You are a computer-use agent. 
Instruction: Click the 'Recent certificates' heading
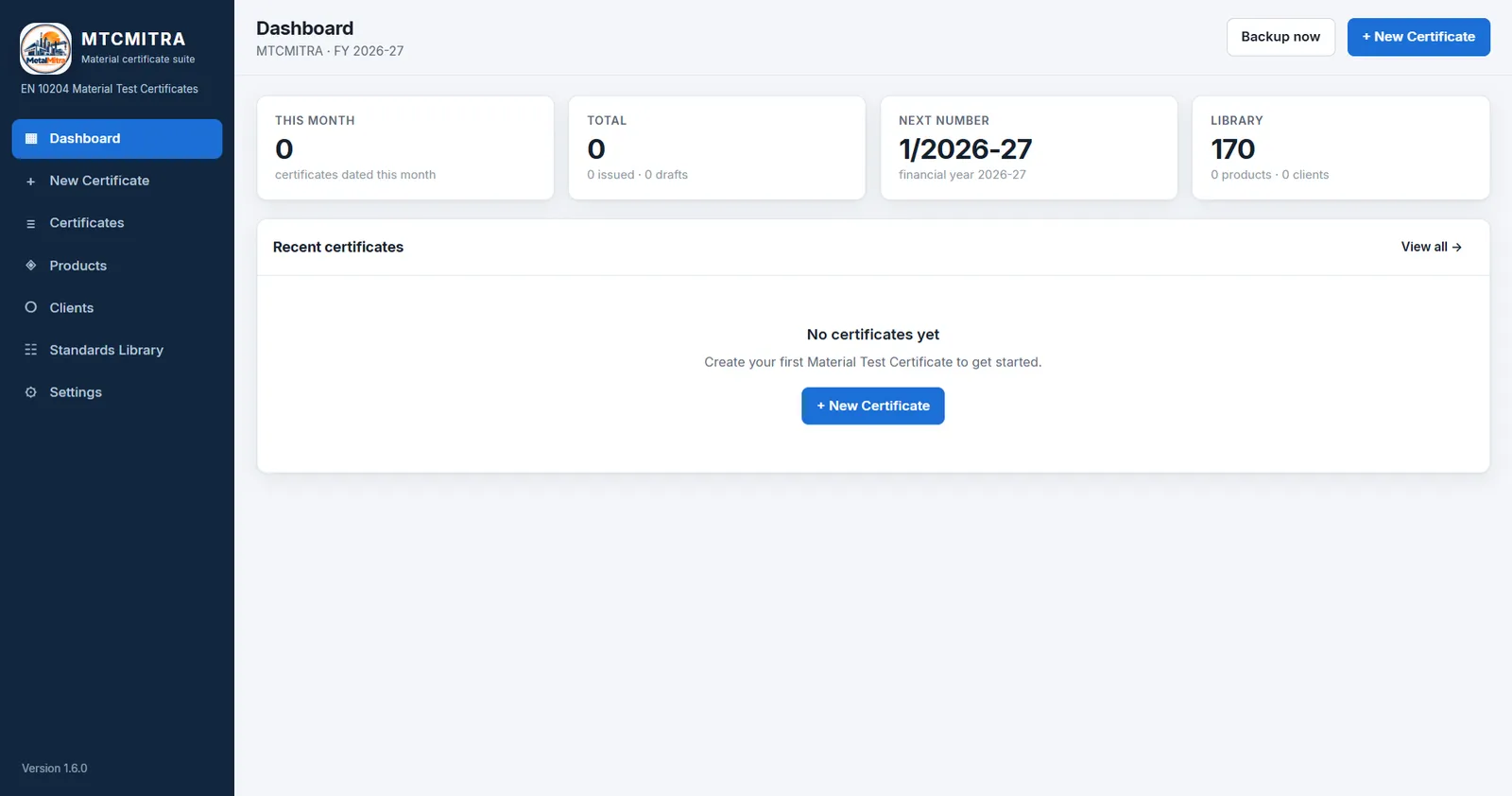click(338, 247)
